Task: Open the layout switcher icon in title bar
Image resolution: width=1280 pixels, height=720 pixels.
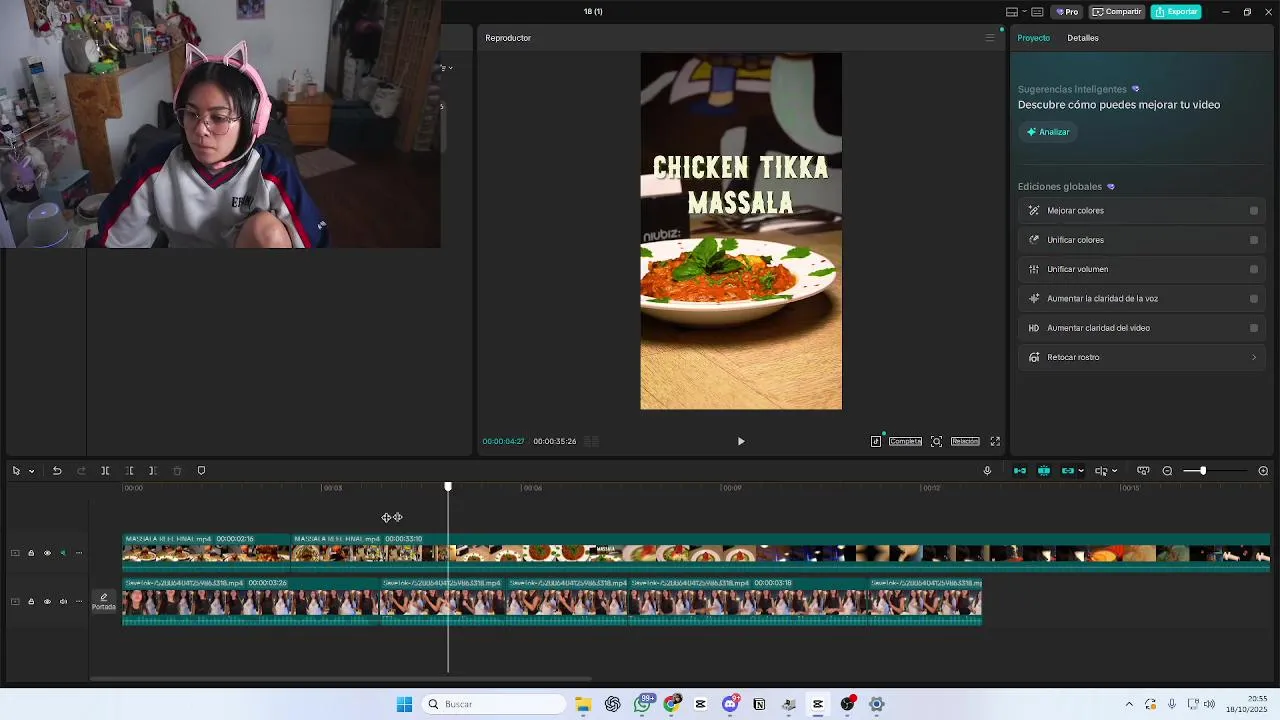Action: [1012, 12]
